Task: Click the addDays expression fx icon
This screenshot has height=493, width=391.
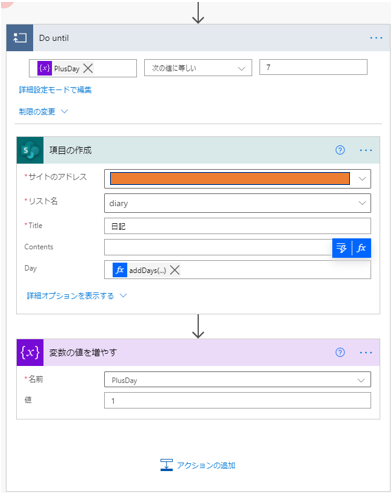Action: [120, 270]
